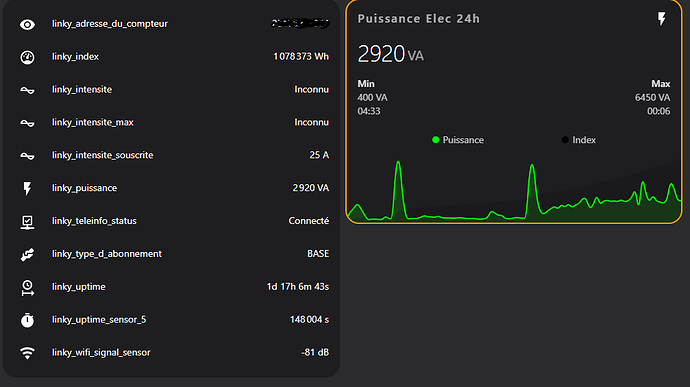Click the Max 6450 VA value
This screenshot has height=387, width=690.
pos(652,98)
